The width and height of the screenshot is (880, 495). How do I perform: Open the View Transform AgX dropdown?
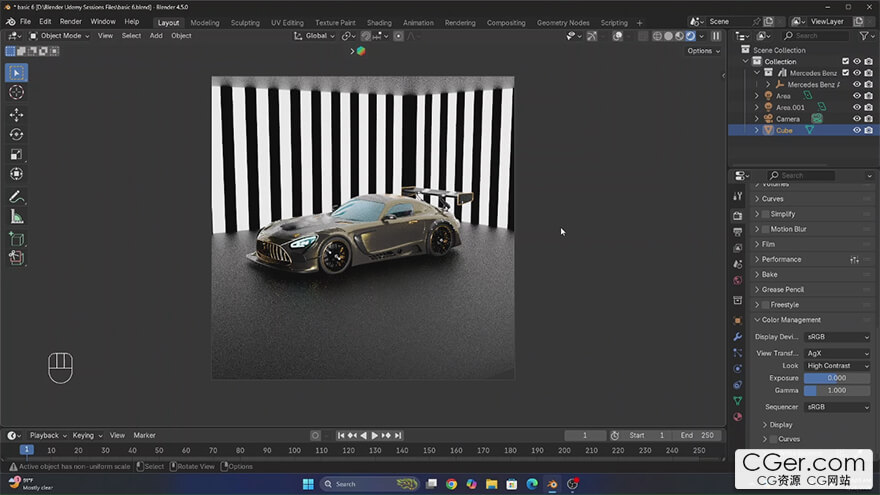837,353
